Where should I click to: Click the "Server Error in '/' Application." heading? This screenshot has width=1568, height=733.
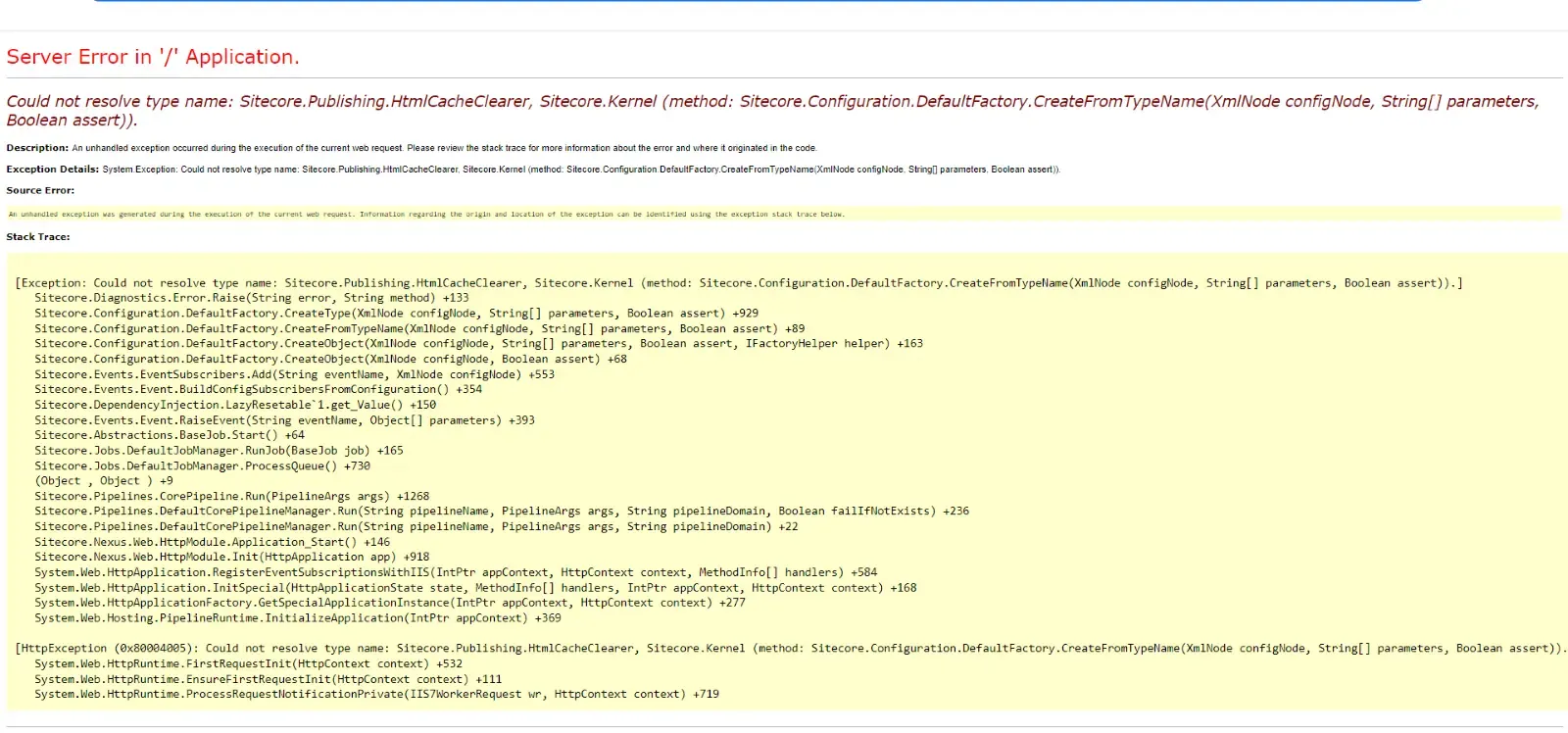[x=153, y=57]
